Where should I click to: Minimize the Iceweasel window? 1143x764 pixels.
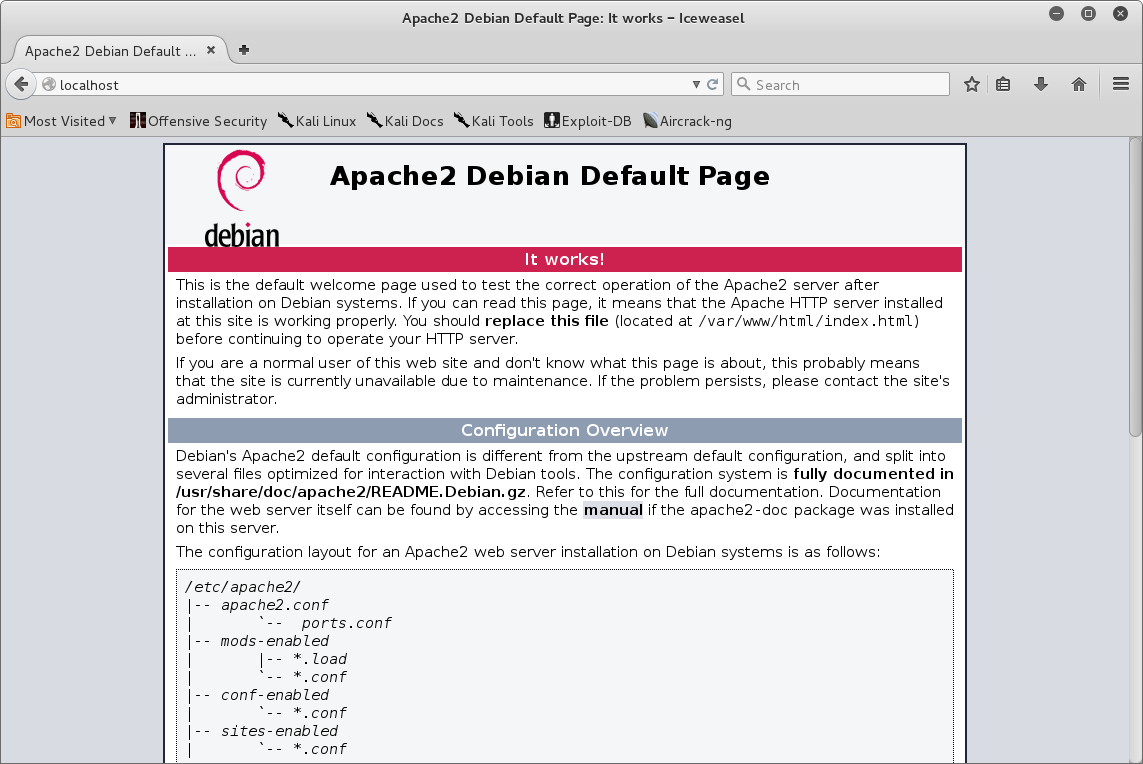tap(1056, 14)
